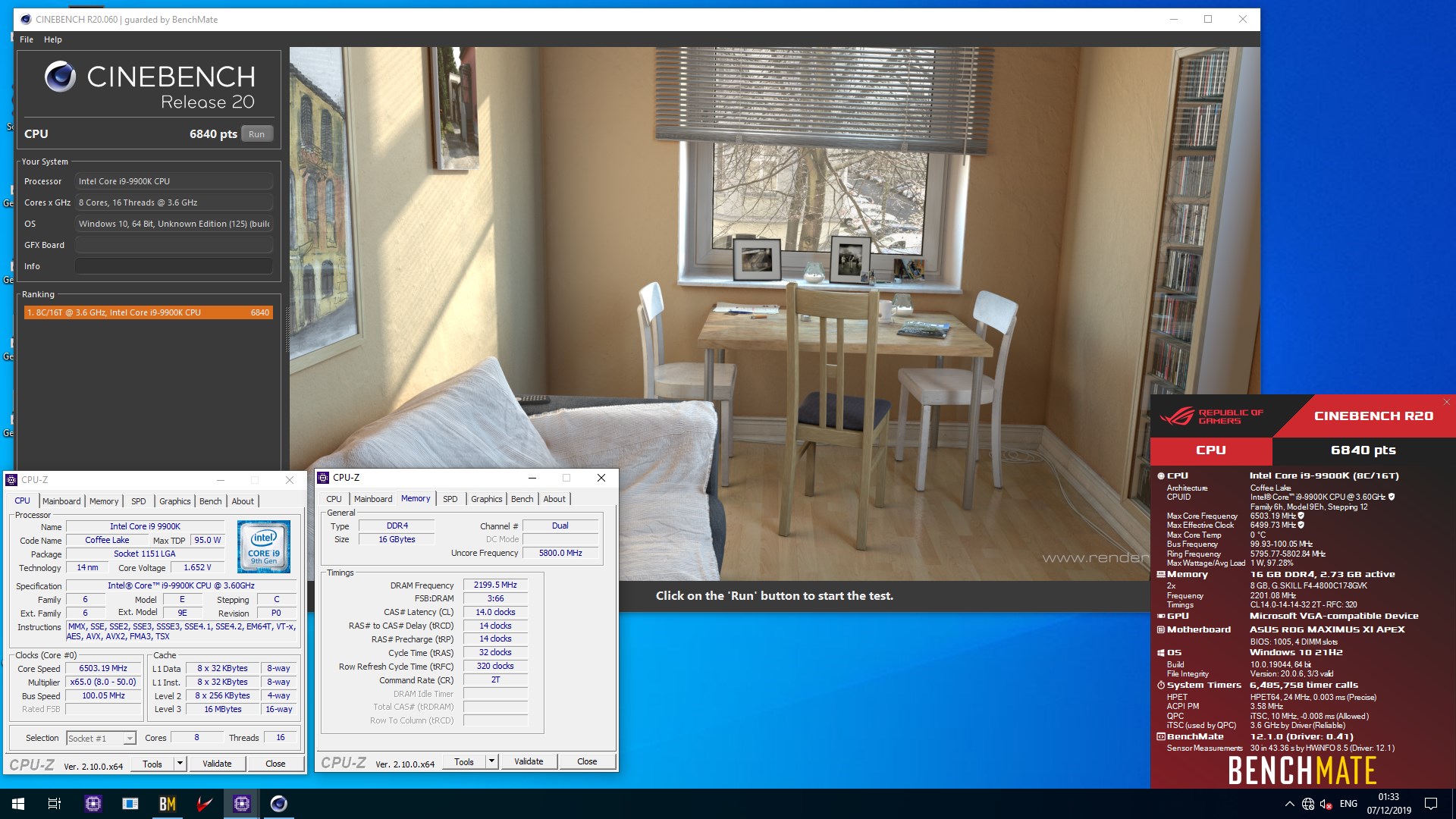The height and width of the screenshot is (819, 1456).
Task: Click Tools button in Memory CPU-Z window
Action: (x=464, y=761)
